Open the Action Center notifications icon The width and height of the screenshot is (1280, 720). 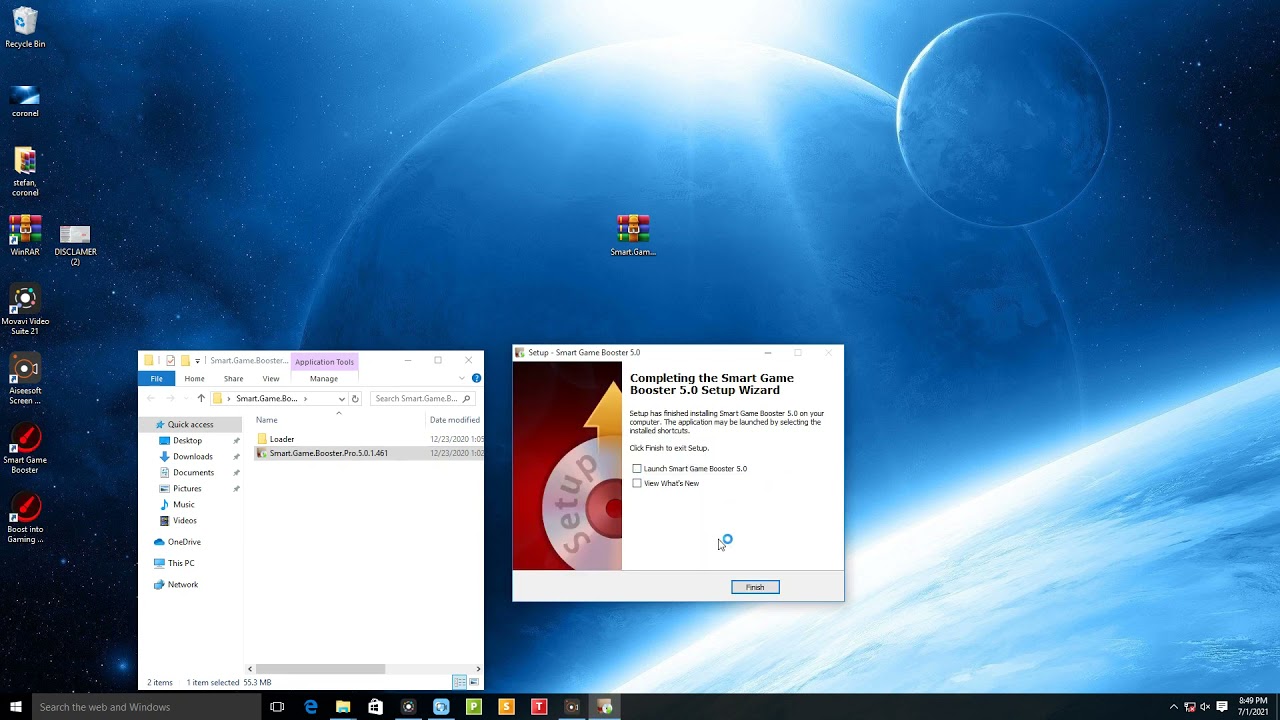(x=1222, y=707)
